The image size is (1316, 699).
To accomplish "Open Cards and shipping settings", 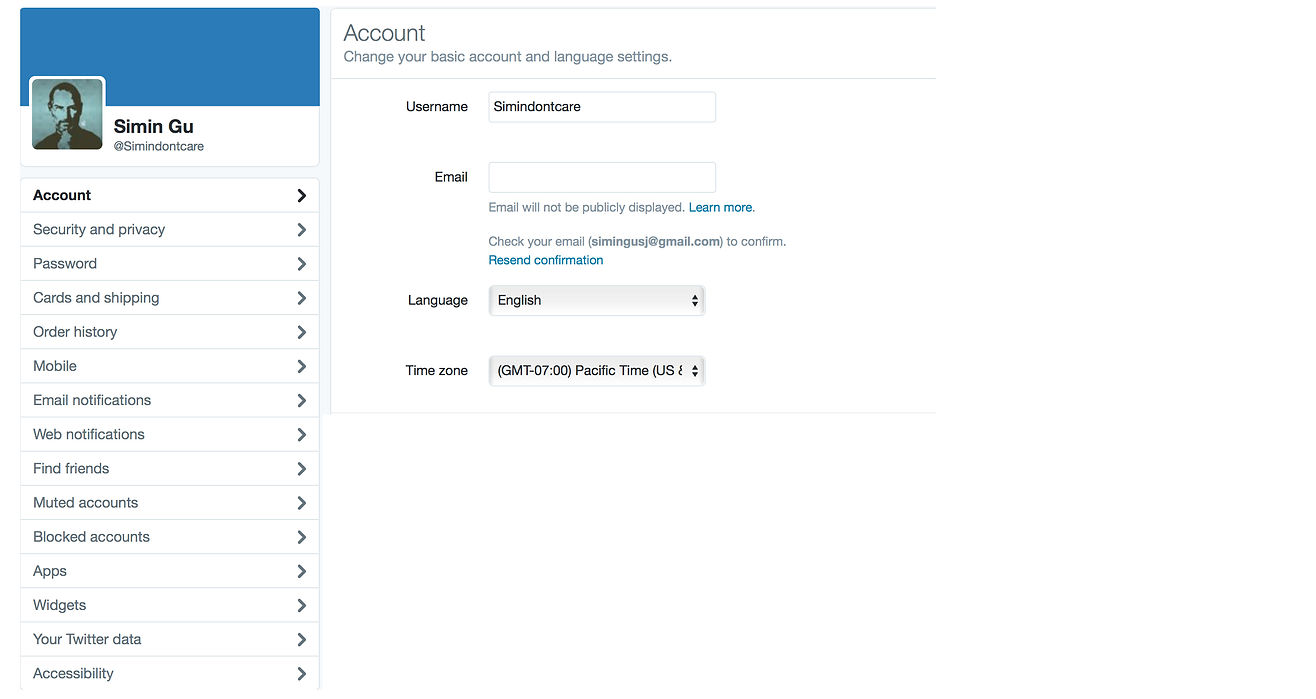I will click(170, 297).
